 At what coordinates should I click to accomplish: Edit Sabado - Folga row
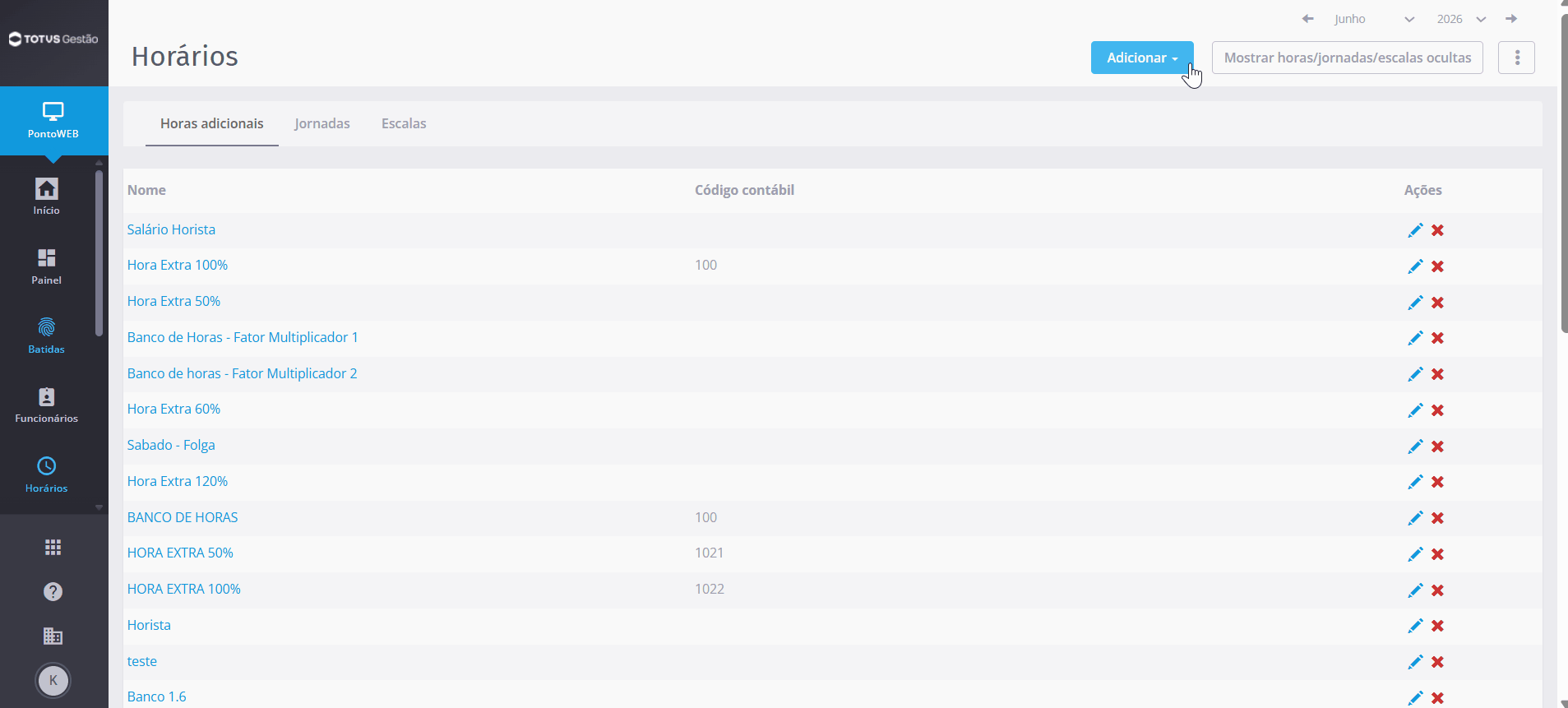point(1415,447)
